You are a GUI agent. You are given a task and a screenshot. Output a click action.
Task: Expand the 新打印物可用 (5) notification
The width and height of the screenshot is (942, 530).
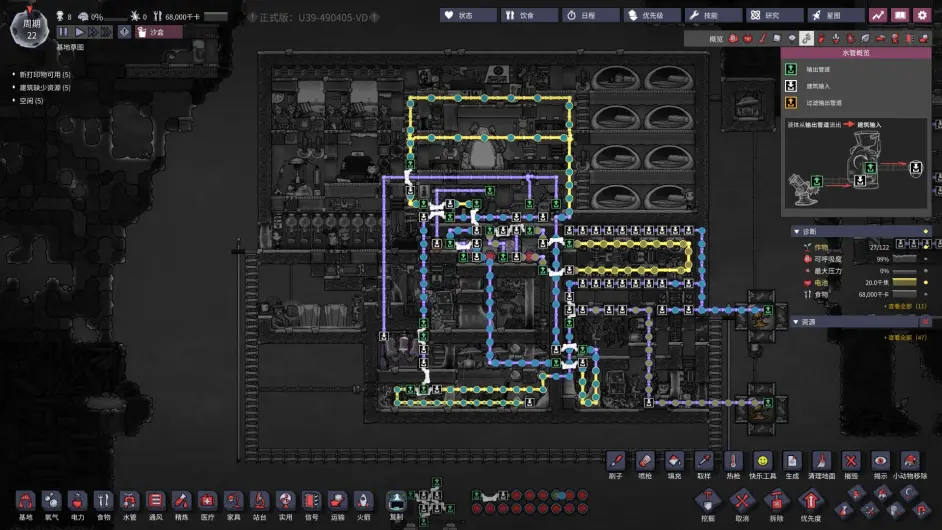click(x=45, y=75)
